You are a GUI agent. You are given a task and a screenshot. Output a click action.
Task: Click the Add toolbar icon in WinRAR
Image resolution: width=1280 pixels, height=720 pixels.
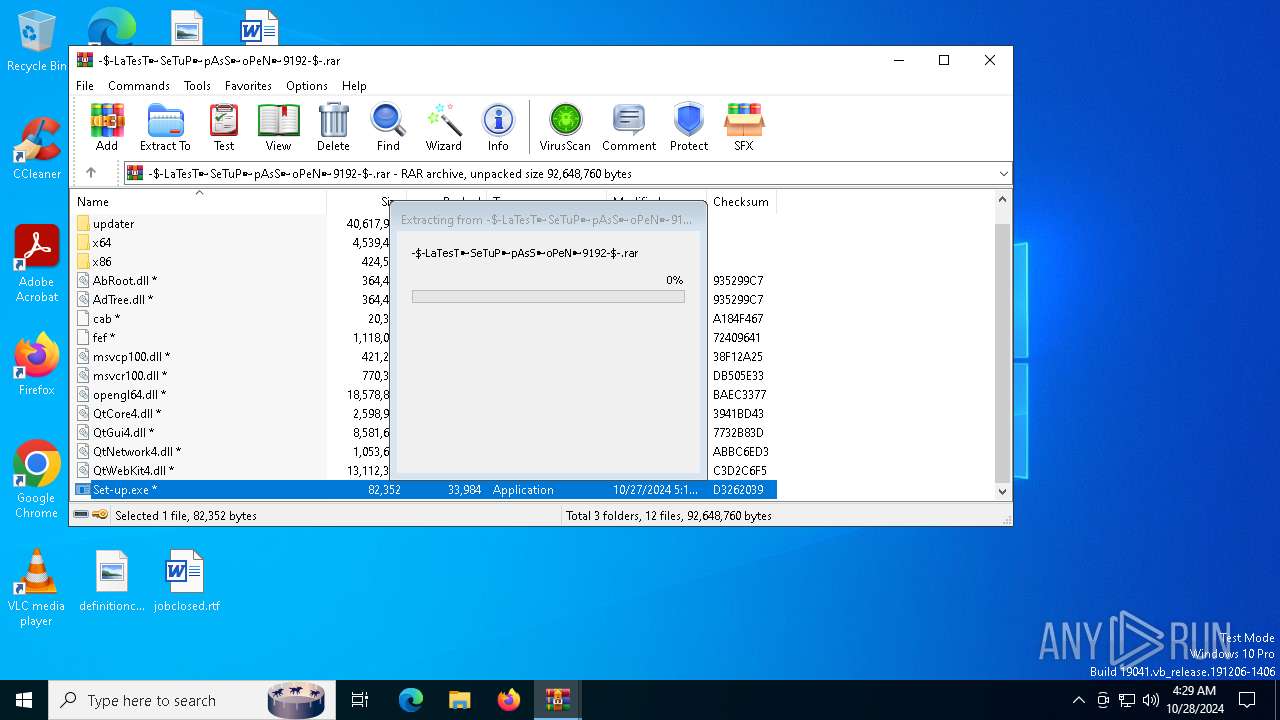coord(107,127)
